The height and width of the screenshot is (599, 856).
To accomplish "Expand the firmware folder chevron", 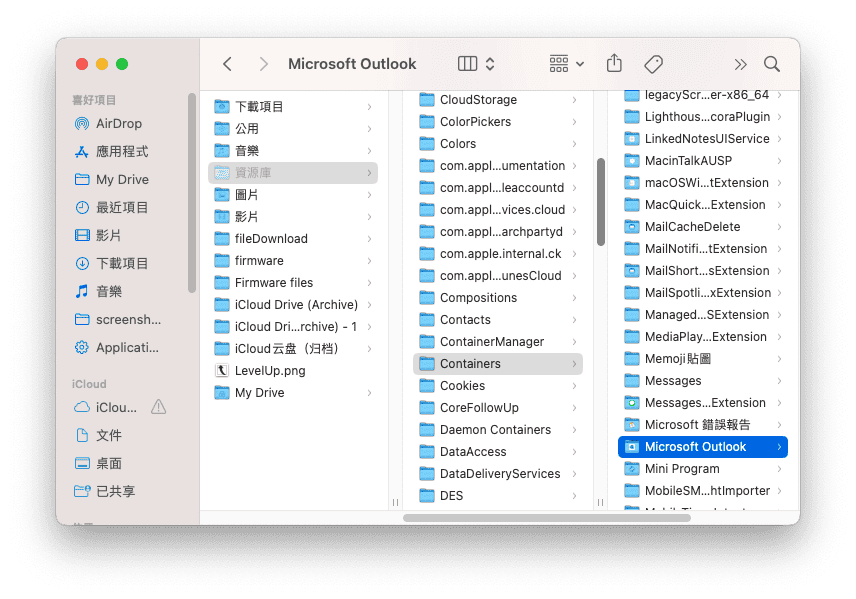I will tap(370, 261).
